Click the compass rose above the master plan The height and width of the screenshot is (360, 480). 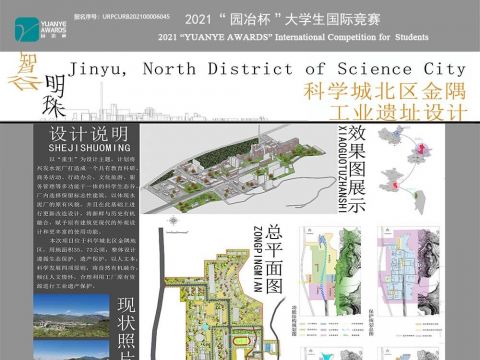click(x=173, y=221)
